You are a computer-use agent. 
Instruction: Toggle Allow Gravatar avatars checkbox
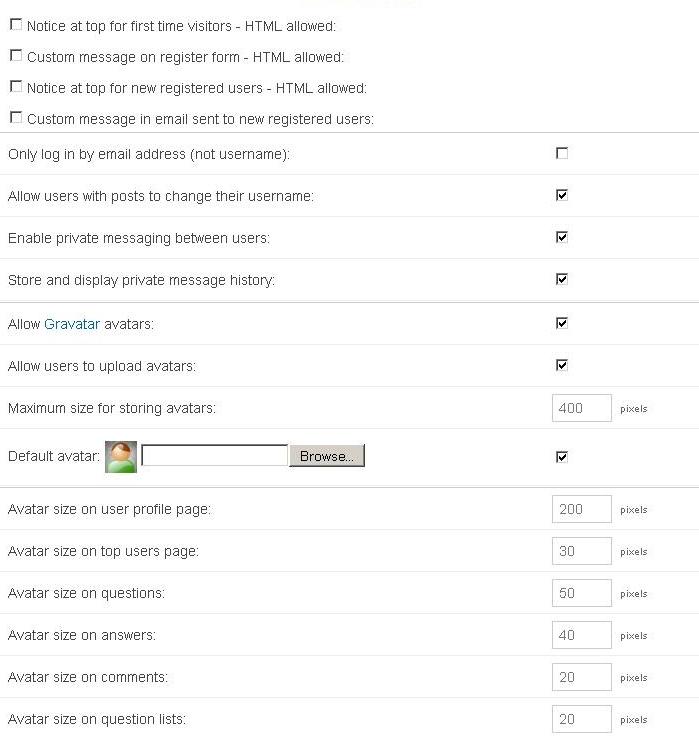(562, 323)
